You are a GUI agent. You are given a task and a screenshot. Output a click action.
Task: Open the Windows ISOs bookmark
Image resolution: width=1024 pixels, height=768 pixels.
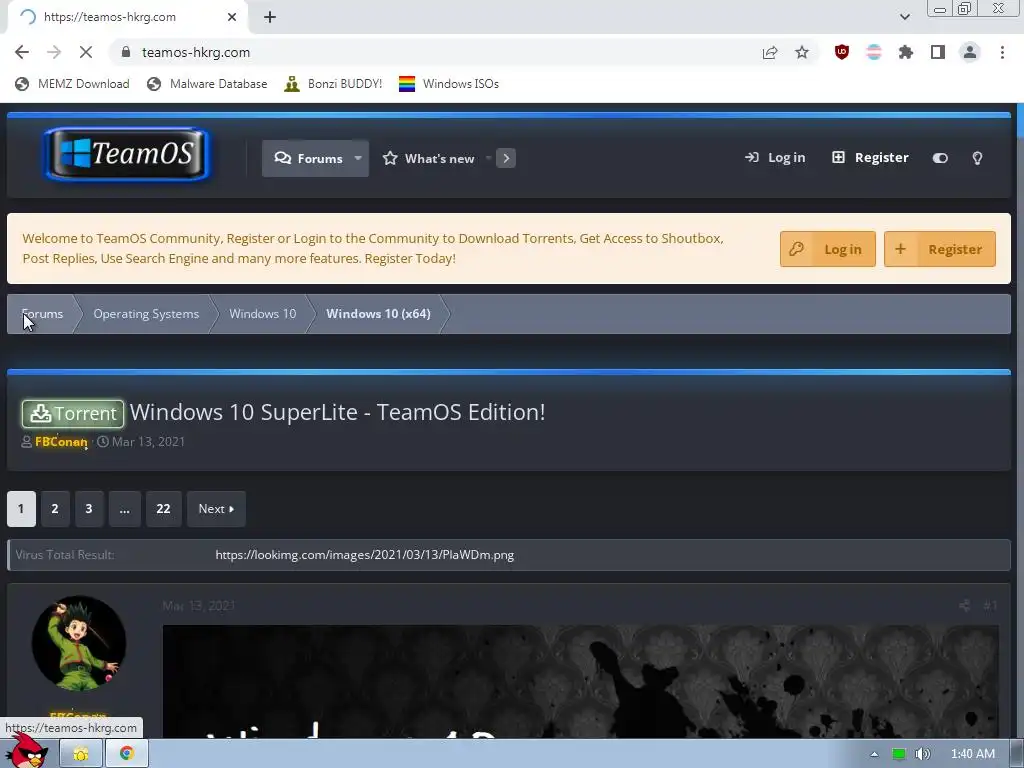[x=449, y=84]
